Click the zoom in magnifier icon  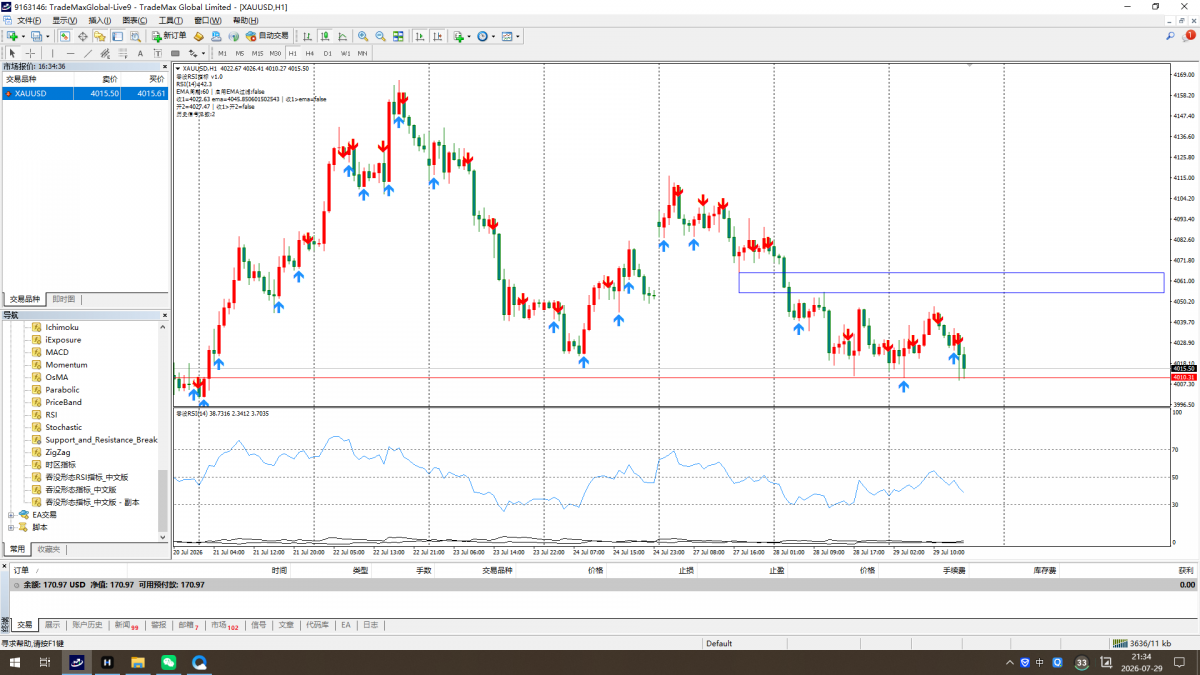pyautogui.click(x=363, y=36)
